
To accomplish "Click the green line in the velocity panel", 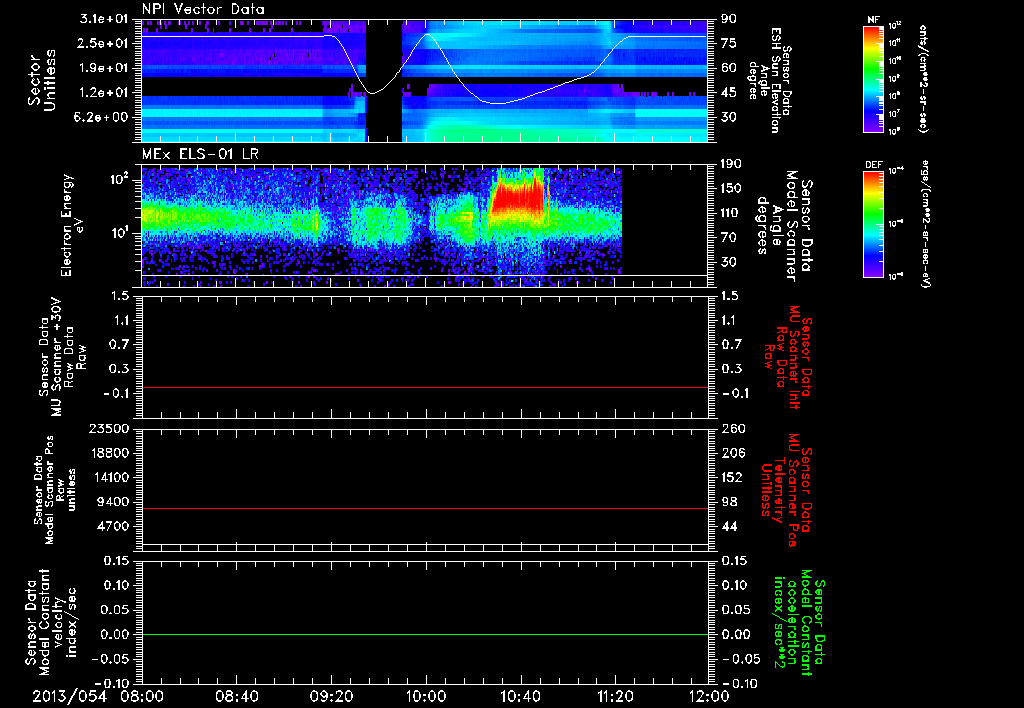I will [x=424, y=635].
